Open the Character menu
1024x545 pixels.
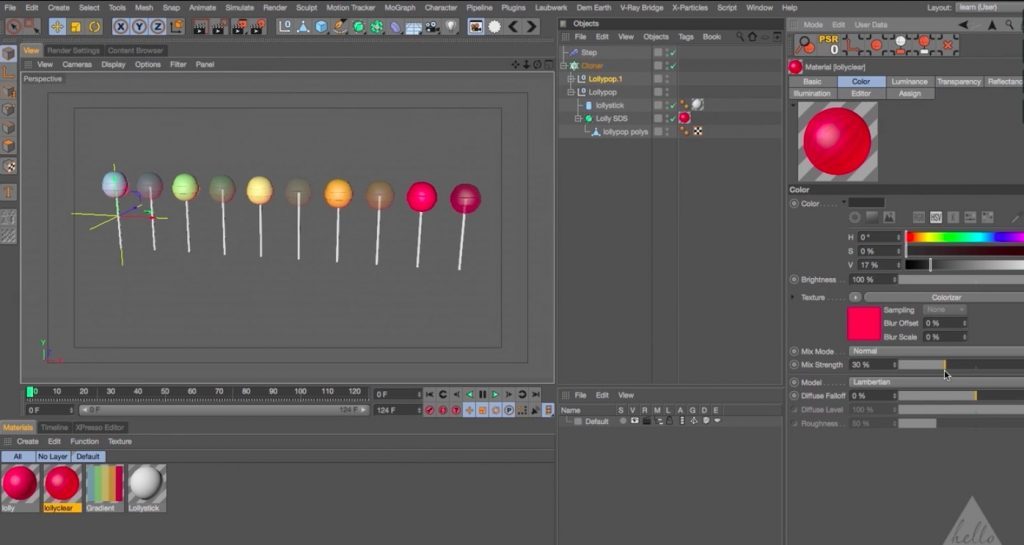[x=441, y=8]
